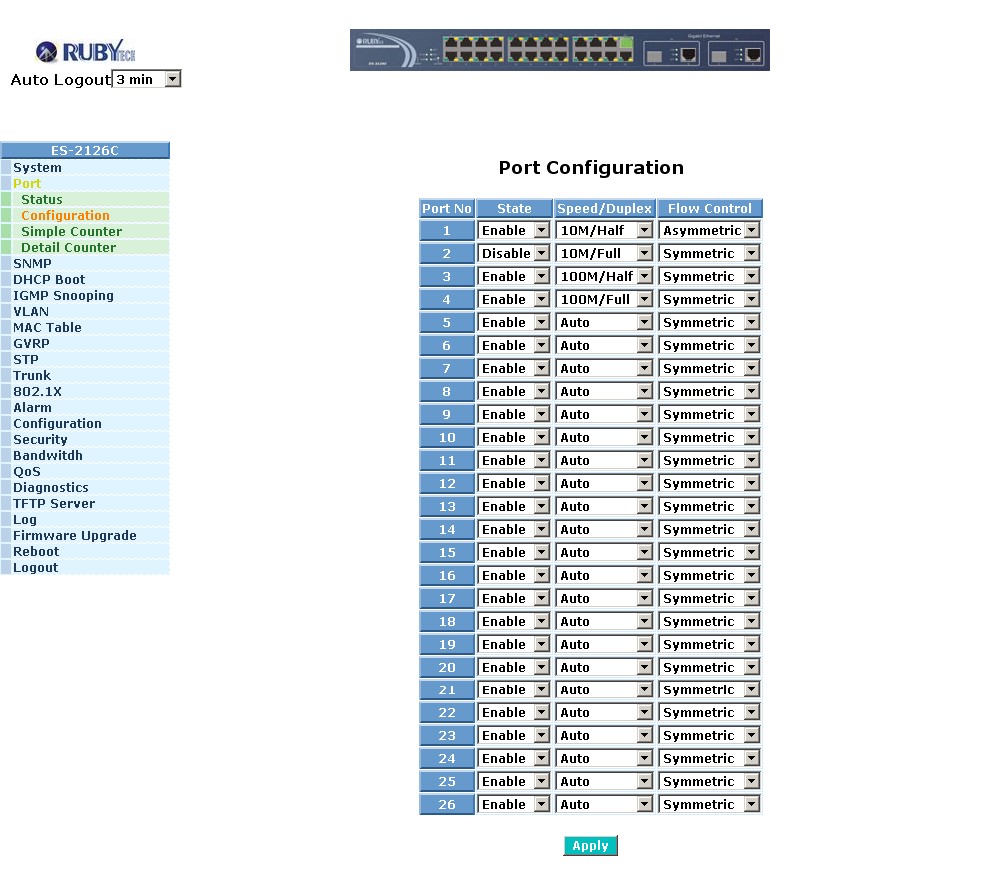
Task: Open port 24 State dropdown
Action: click(x=514, y=758)
